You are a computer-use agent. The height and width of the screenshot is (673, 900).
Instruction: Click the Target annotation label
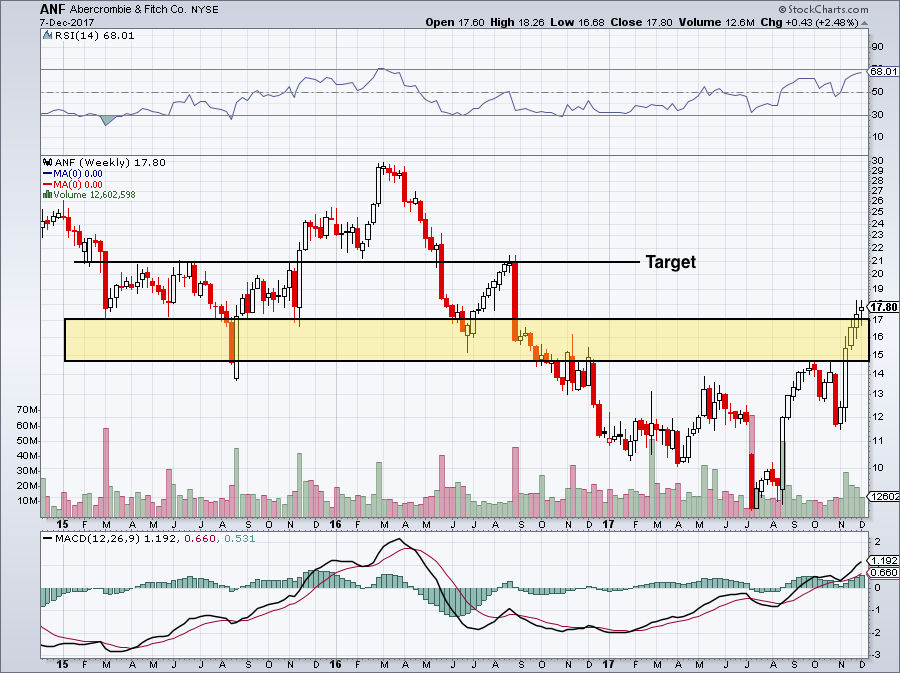[x=670, y=262]
